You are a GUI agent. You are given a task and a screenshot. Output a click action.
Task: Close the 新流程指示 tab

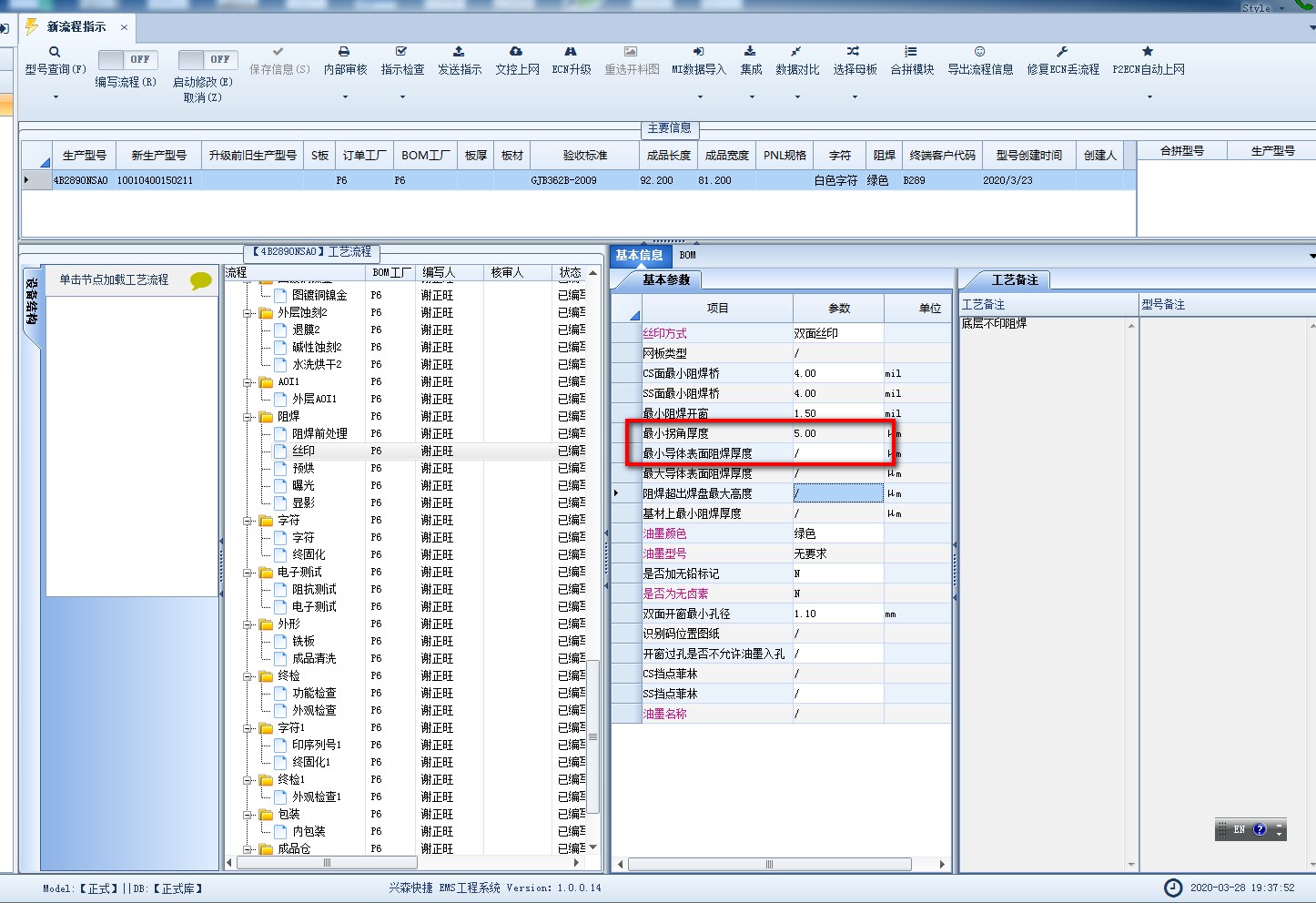pyautogui.click(x=124, y=27)
